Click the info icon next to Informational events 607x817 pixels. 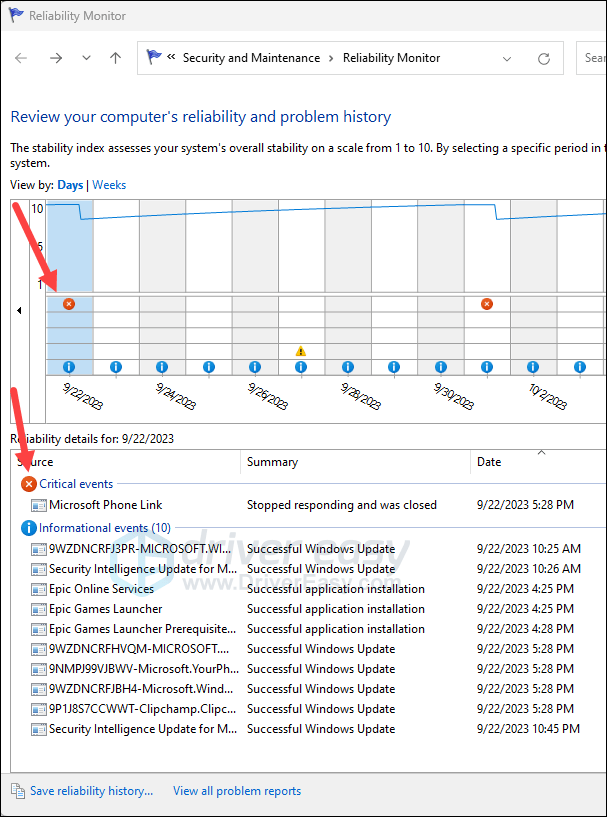pyautogui.click(x=27, y=527)
